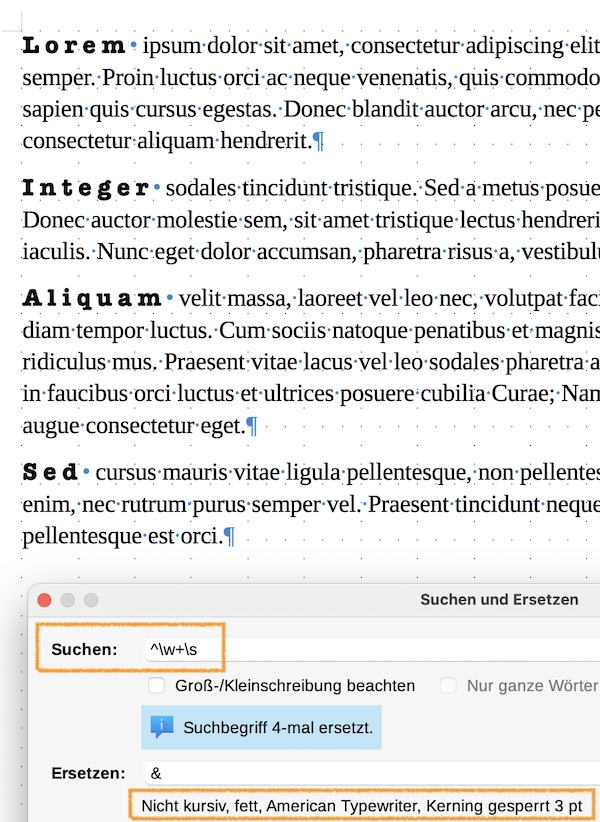Click the bold spaced word 'Lorem'

point(73,46)
